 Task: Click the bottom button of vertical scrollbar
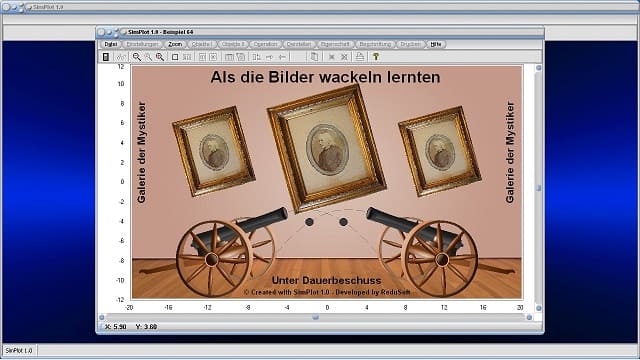(x=538, y=308)
